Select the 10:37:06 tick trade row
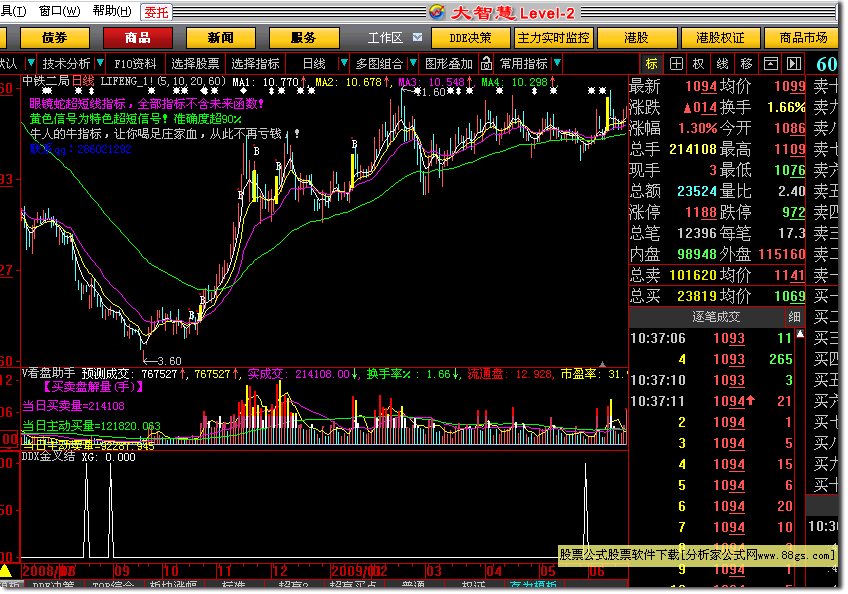 click(712, 339)
